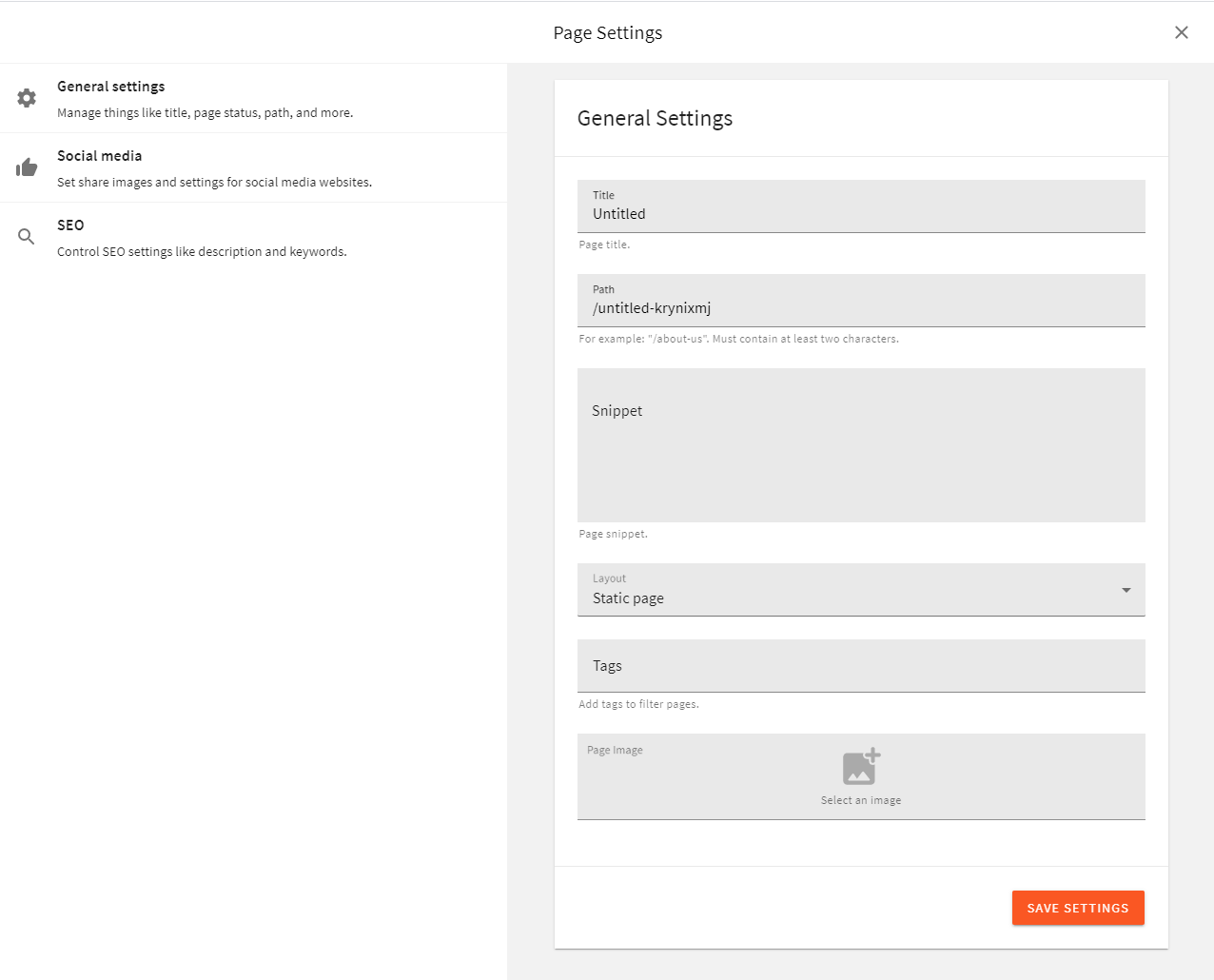Click the magnifying glass icon next to SEO
The image size is (1214, 980).
26,236
